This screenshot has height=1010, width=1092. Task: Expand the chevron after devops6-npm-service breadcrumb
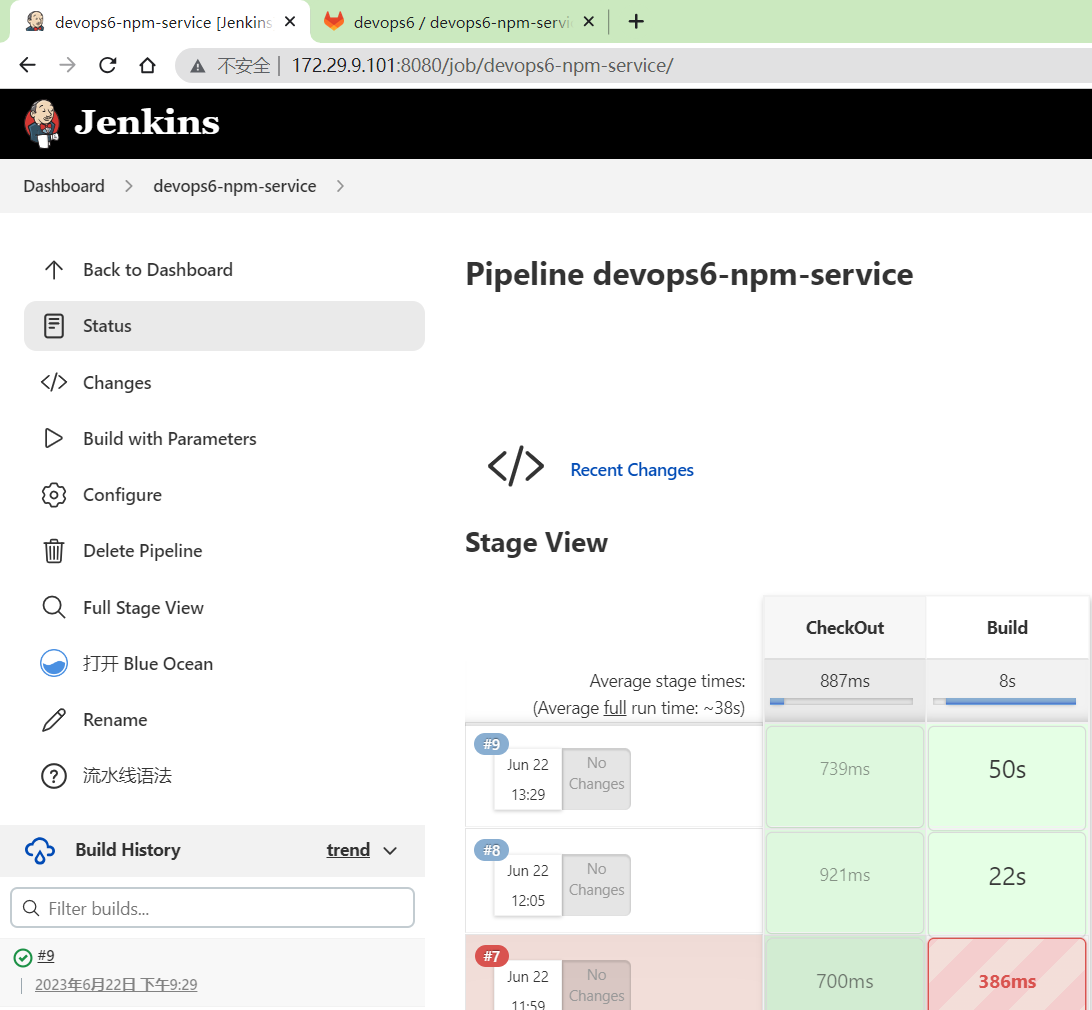point(340,186)
